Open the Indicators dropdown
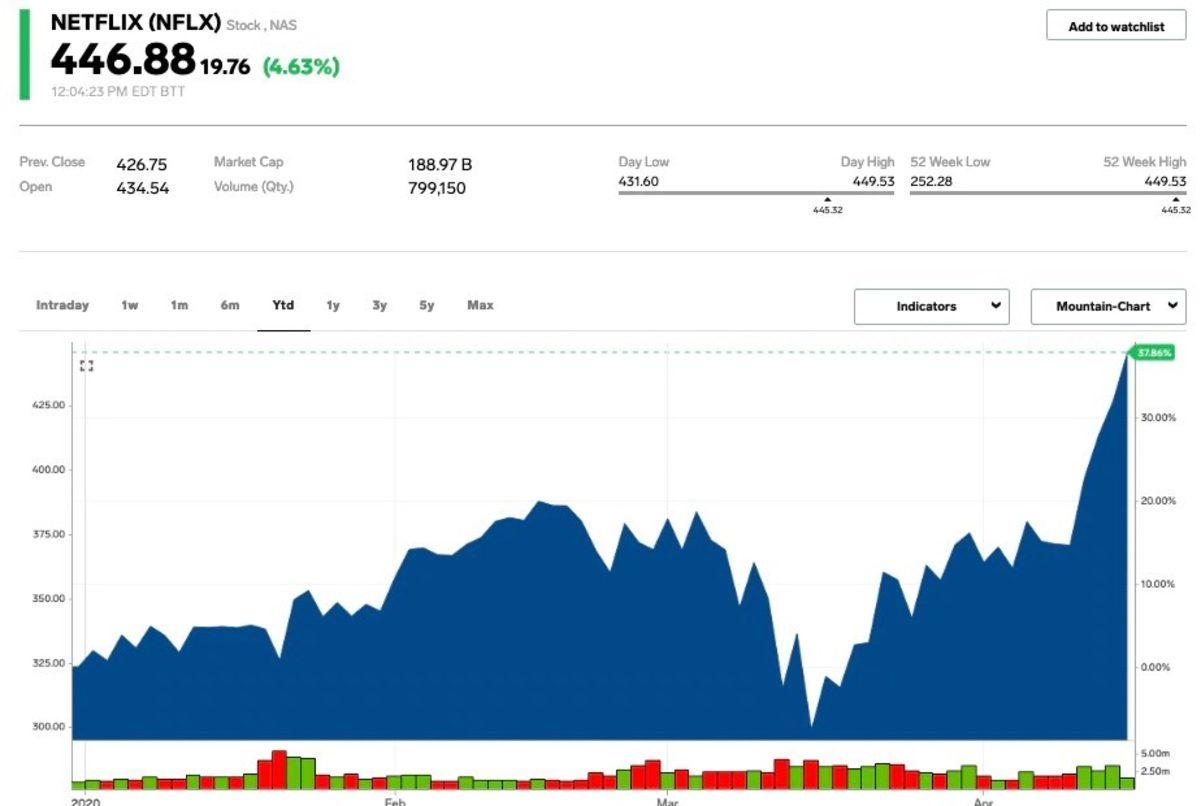This screenshot has height=806, width=1200. point(931,307)
